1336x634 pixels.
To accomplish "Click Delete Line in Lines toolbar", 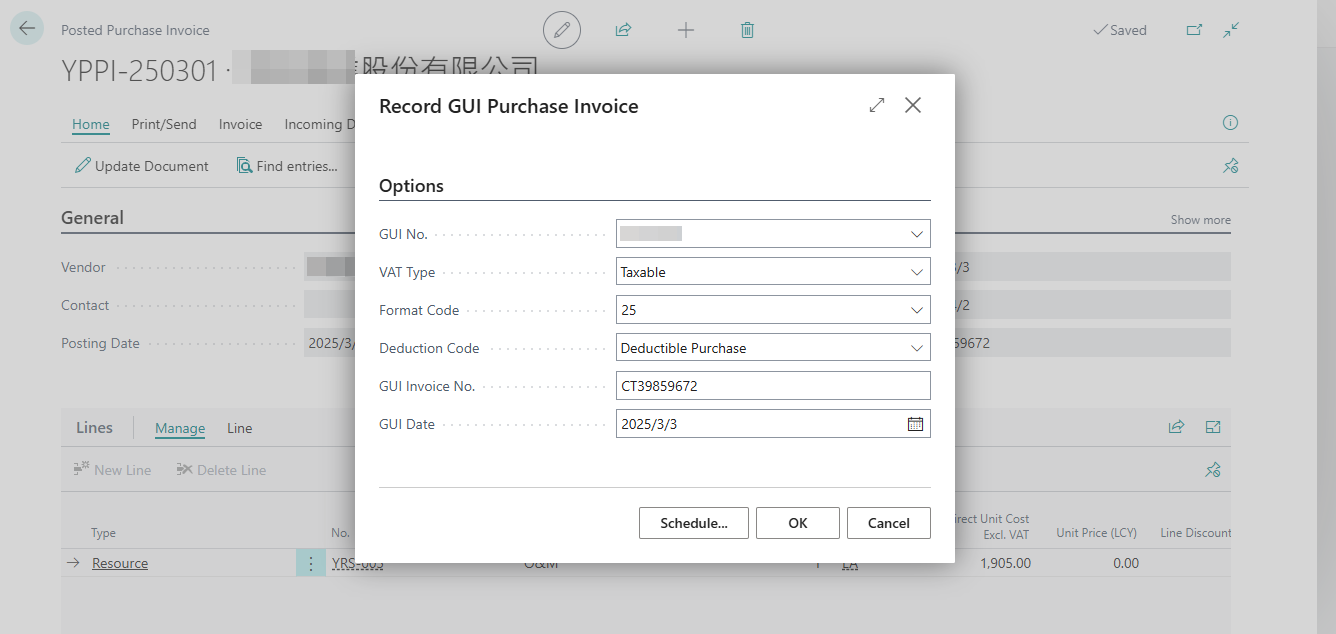I will click(x=221, y=470).
